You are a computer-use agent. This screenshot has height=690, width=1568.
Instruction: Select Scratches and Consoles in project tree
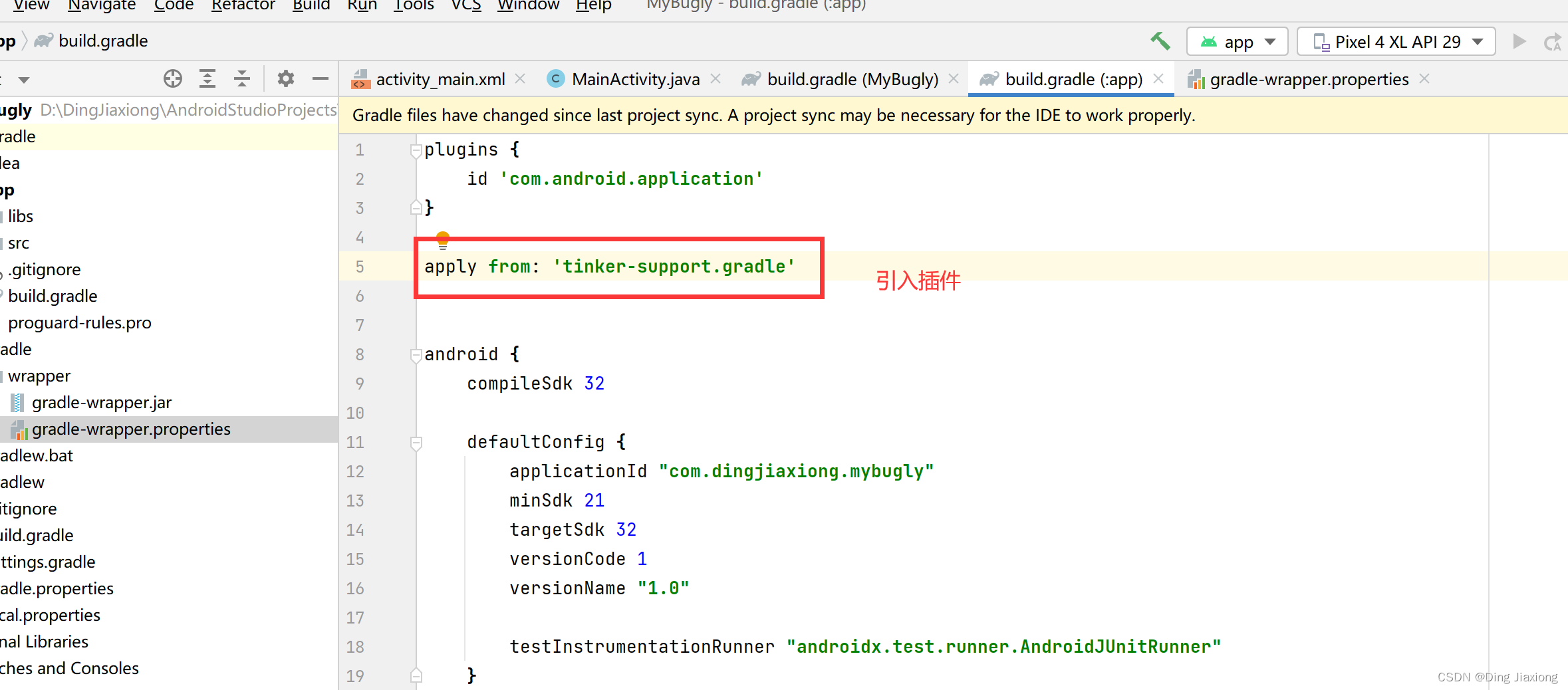click(x=70, y=669)
